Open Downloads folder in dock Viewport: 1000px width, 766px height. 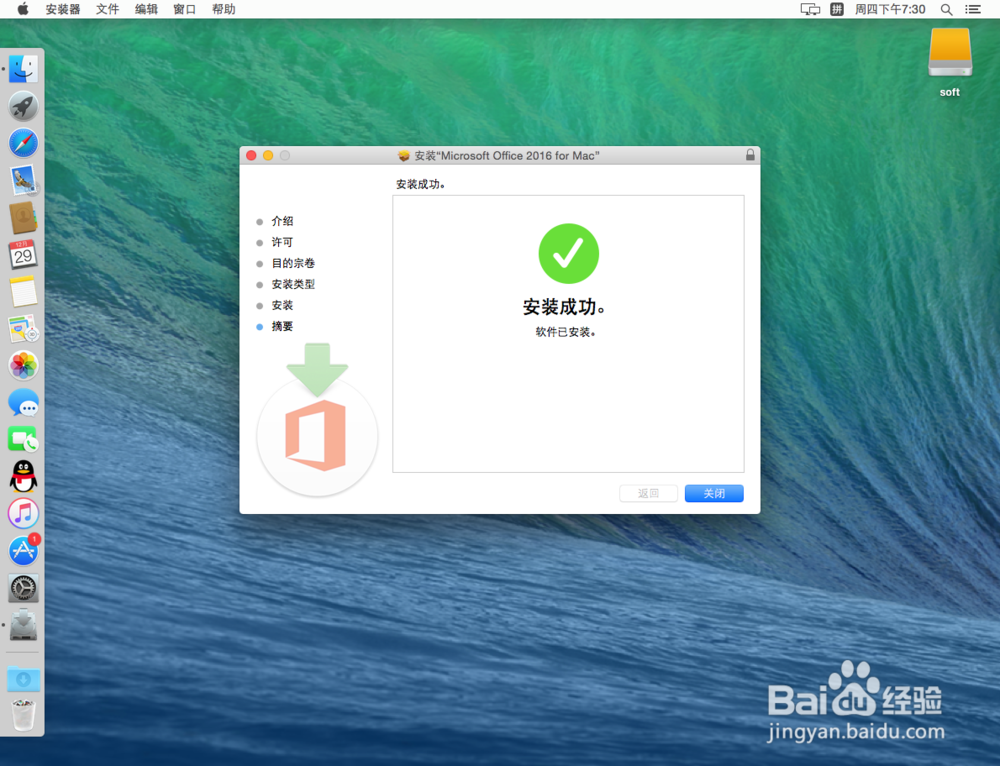click(x=24, y=679)
